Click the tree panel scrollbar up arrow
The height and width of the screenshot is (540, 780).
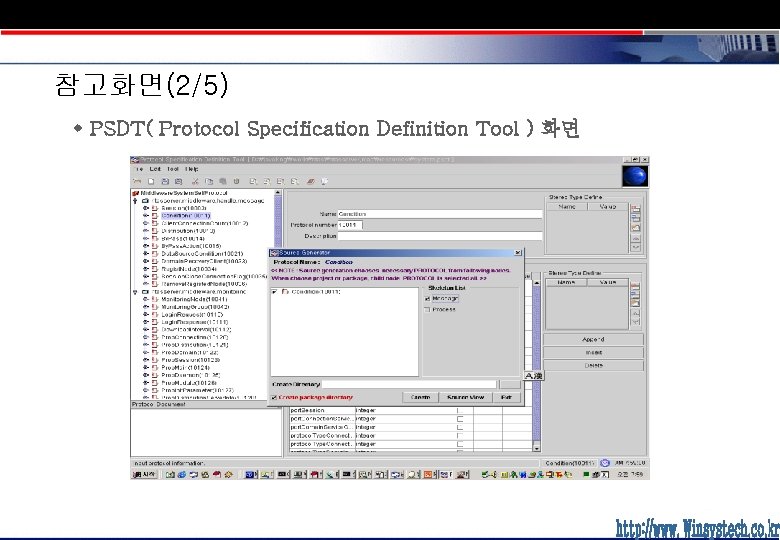pyautogui.click(x=278, y=193)
